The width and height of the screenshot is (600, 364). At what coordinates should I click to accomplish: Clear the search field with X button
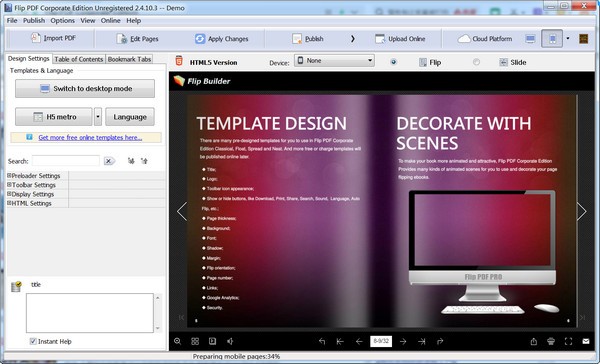coord(109,161)
